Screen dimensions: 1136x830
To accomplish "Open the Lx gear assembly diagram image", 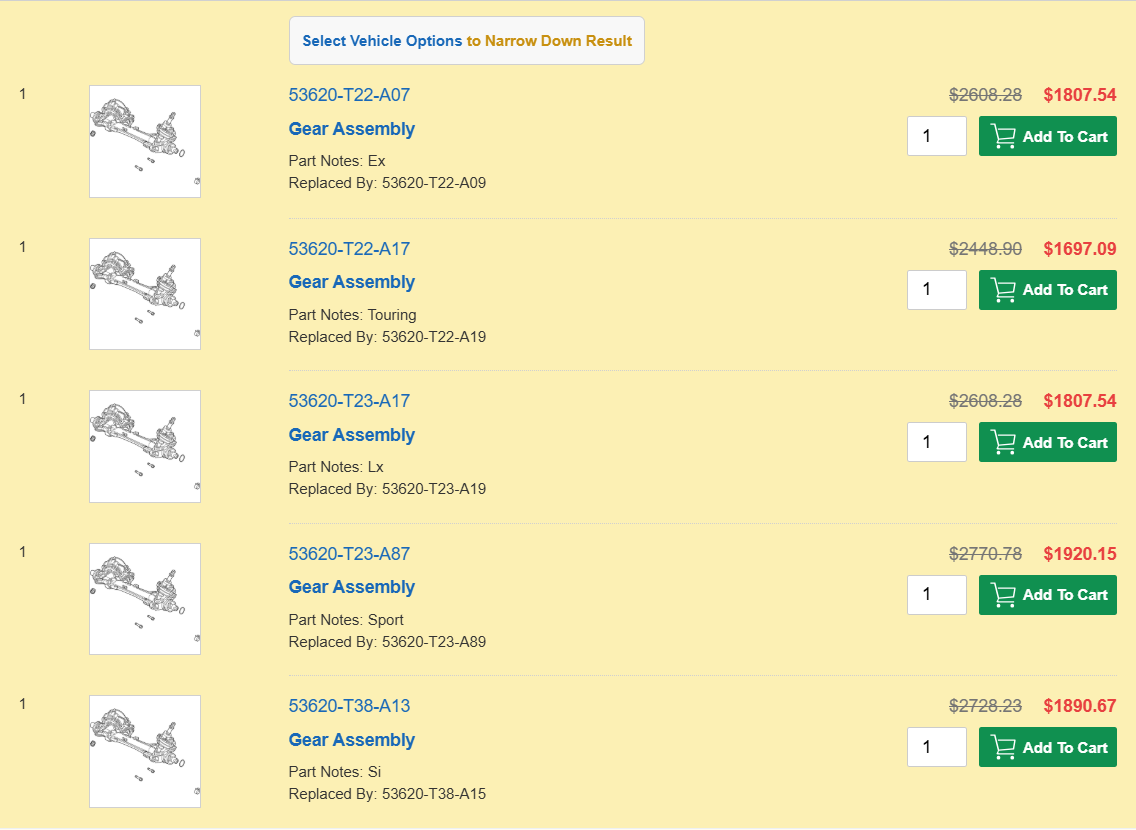I will [145, 446].
